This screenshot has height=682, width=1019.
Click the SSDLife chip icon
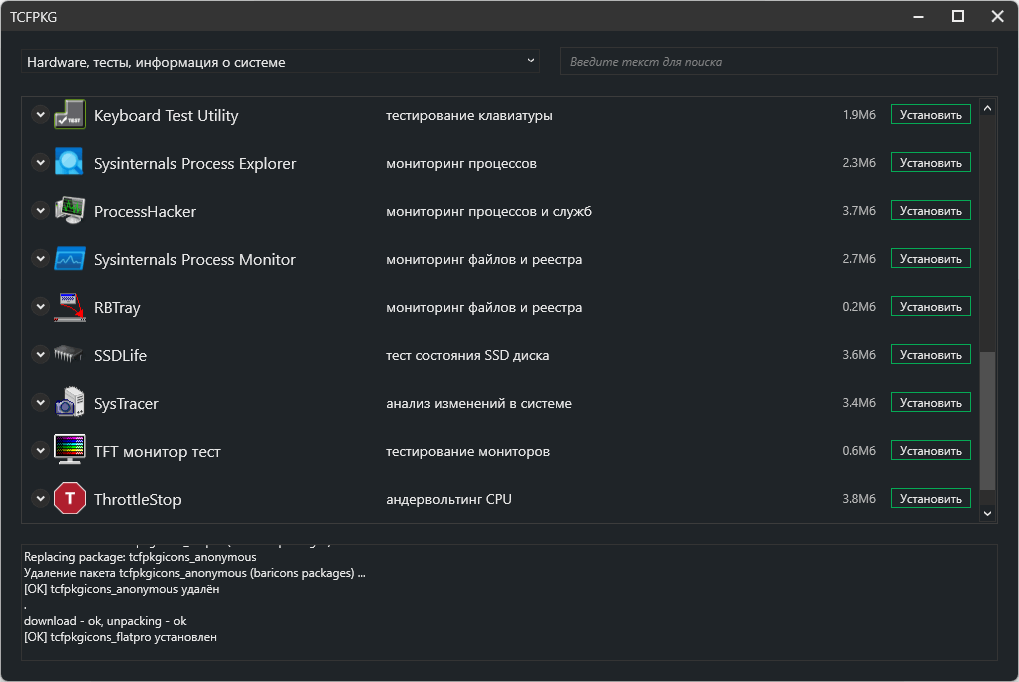69,355
